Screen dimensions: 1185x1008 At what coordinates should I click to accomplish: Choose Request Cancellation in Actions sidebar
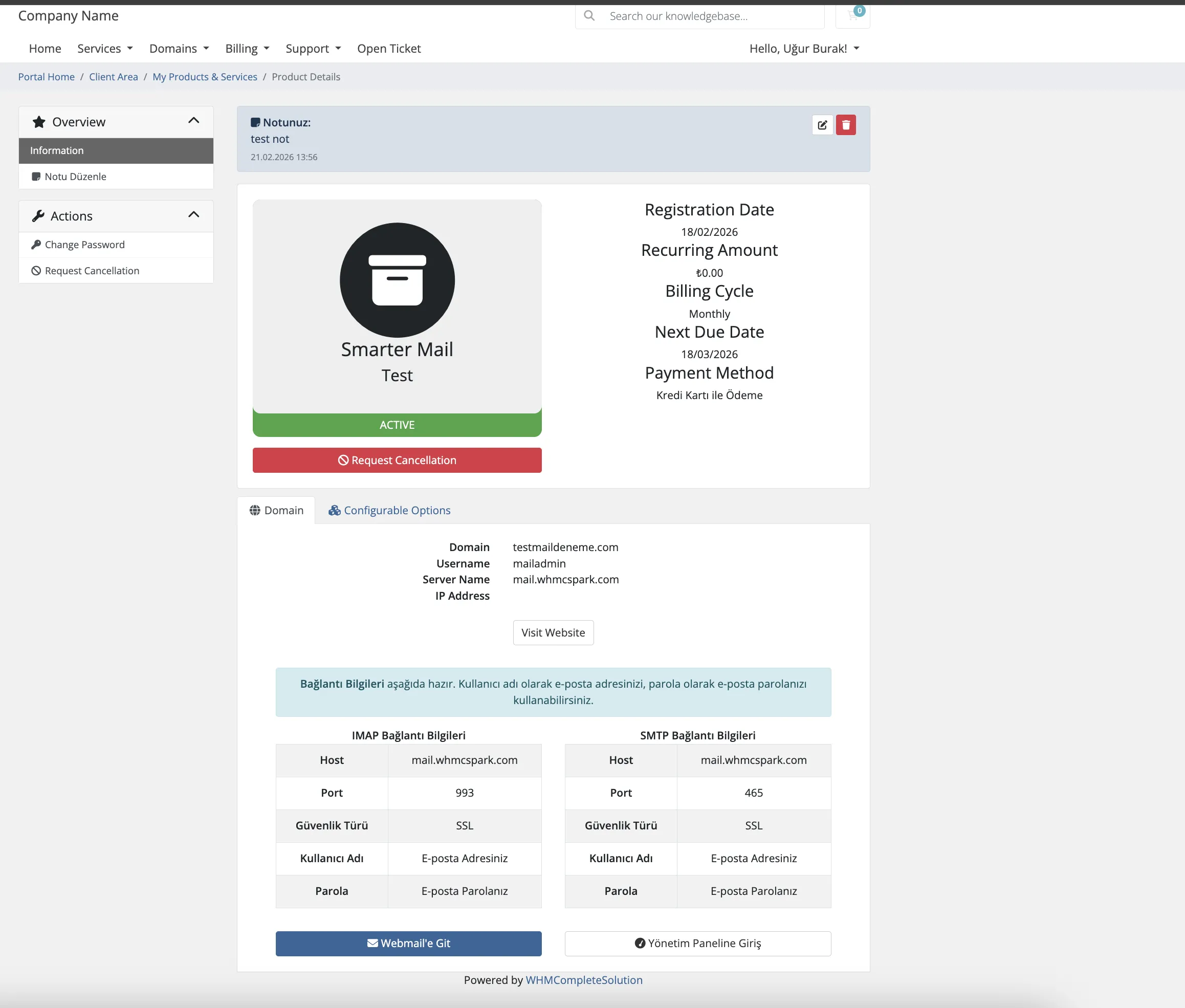116,271
